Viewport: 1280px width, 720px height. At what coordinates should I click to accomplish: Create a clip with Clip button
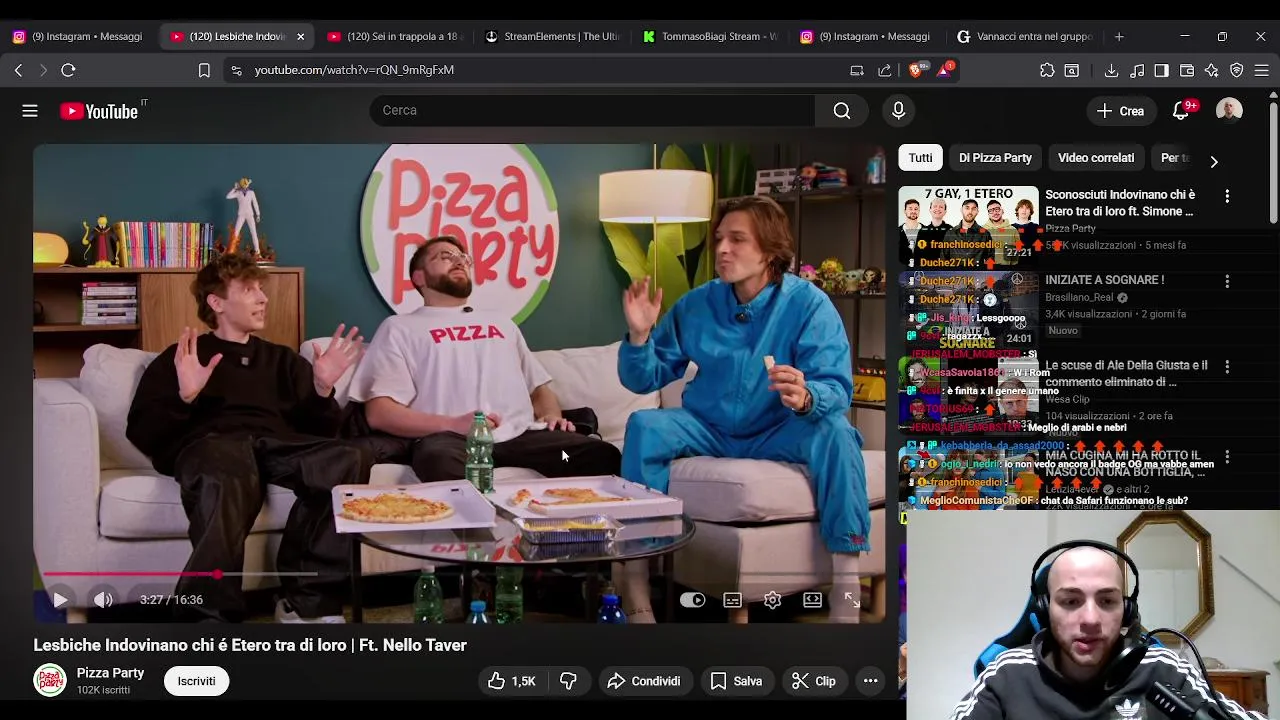tap(814, 681)
